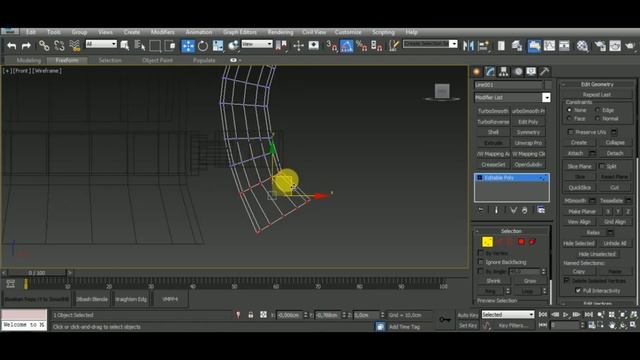Toggle the Ignore Backfacing checkbox
The width and height of the screenshot is (640, 360).
pyautogui.click(x=480, y=262)
